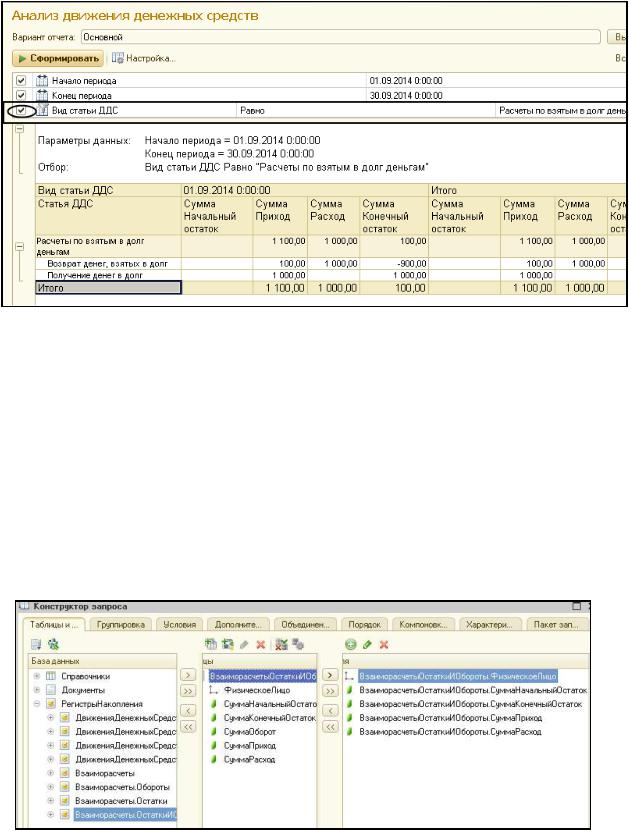
Task: Click the first icon above the База данных panel
Action: point(37,644)
